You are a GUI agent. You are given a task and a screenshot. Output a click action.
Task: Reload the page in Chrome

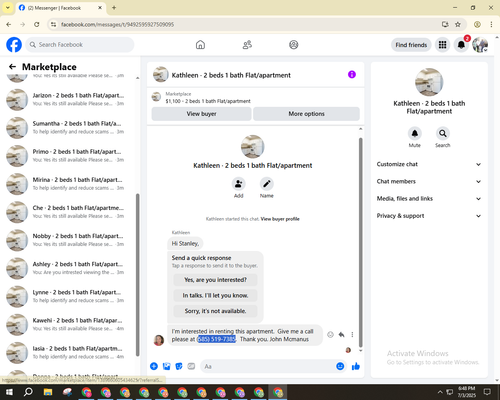(x=37, y=24)
